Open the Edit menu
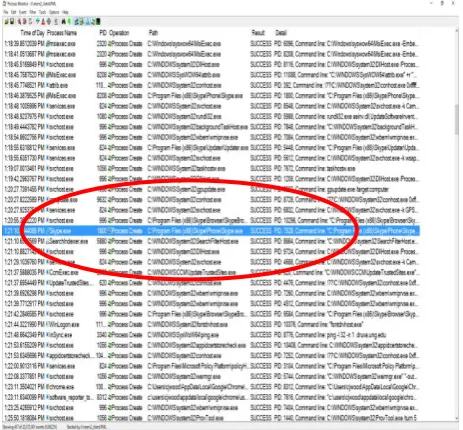Screen dimensions: 463x430 [13, 12]
